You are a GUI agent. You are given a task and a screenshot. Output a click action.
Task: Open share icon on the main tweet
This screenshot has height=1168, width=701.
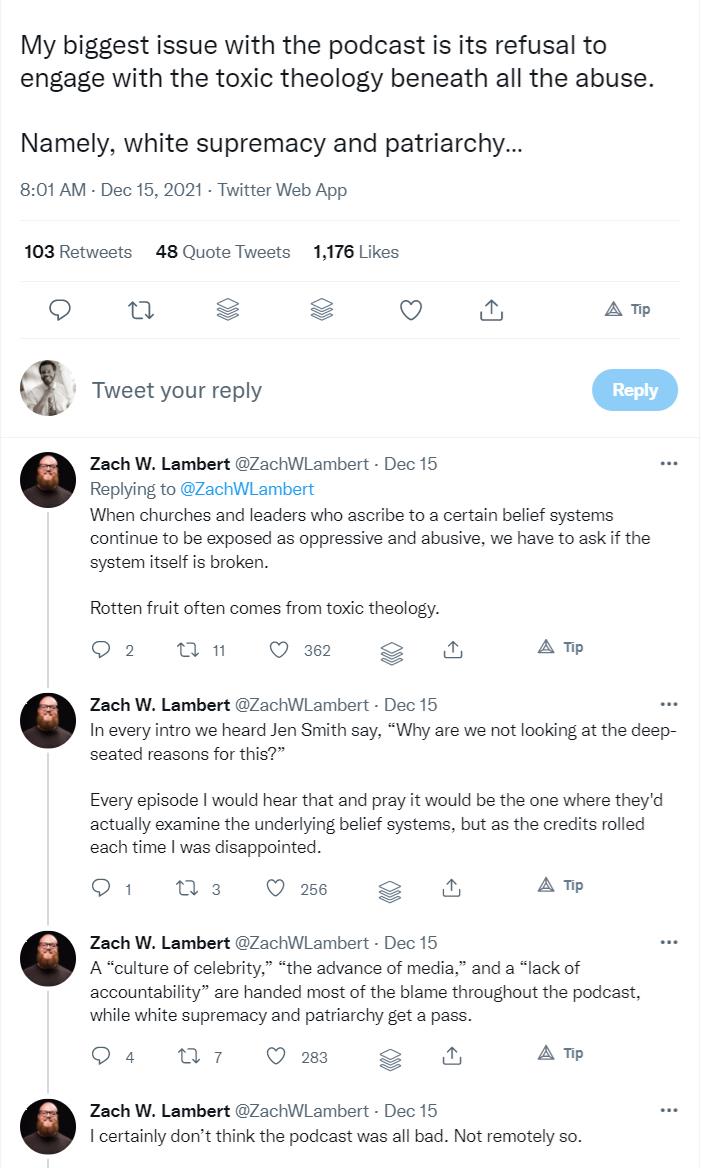pos(491,309)
